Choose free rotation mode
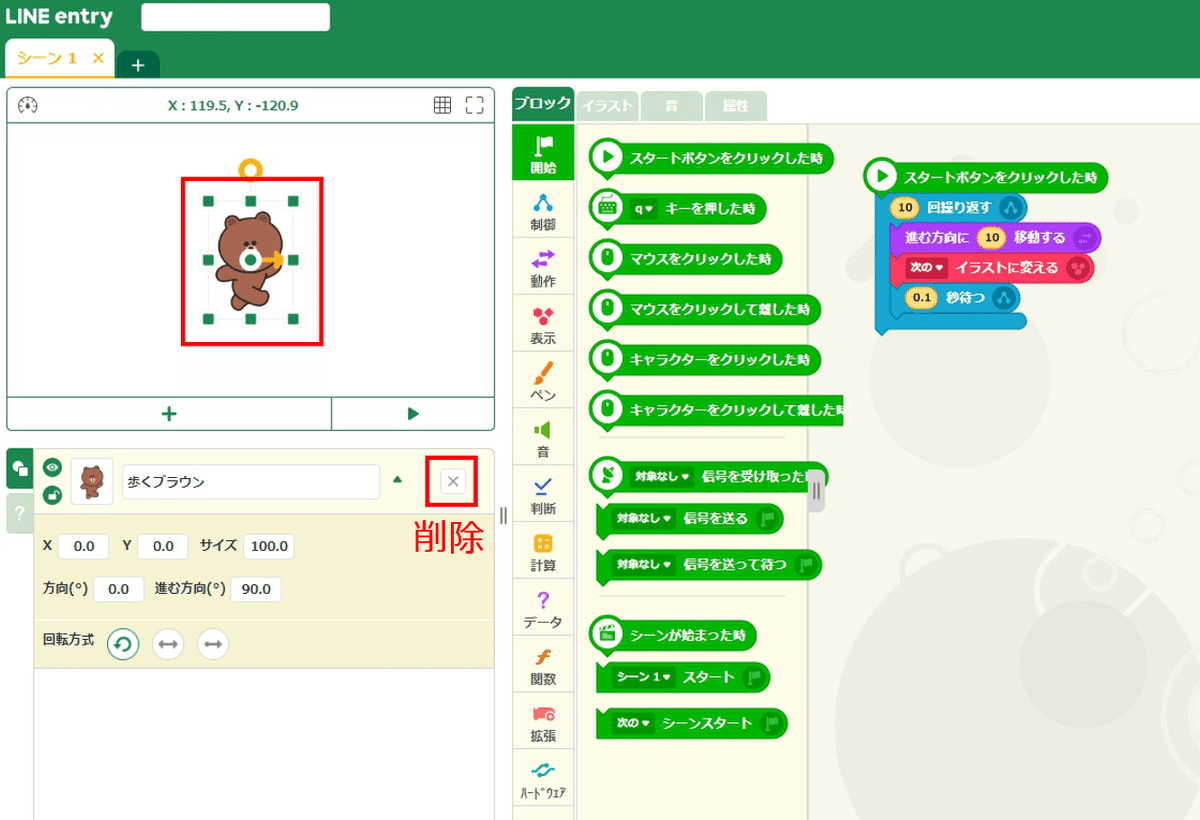The image size is (1200, 820). [x=123, y=644]
